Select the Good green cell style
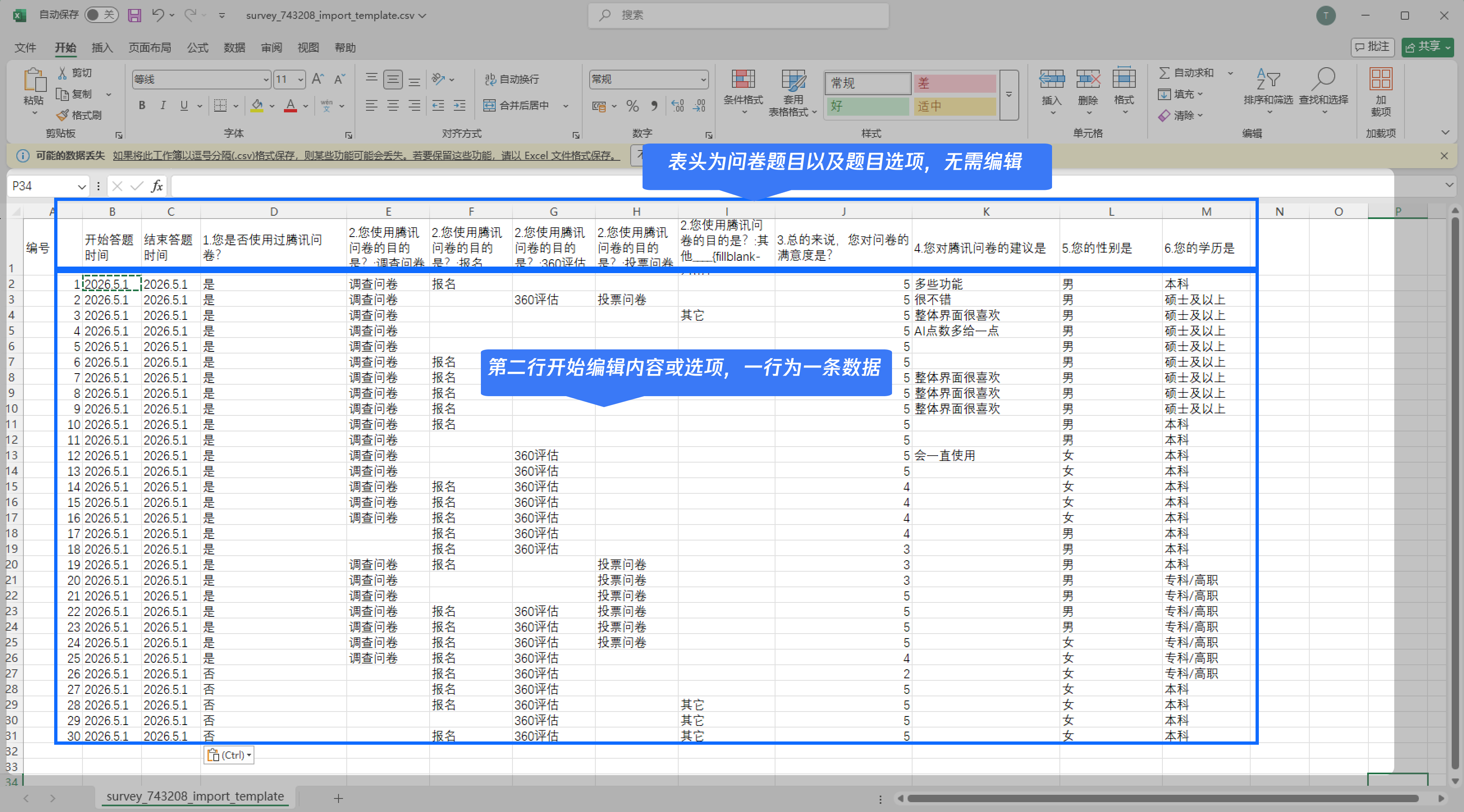1464x812 pixels. pyautogui.click(x=867, y=106)
